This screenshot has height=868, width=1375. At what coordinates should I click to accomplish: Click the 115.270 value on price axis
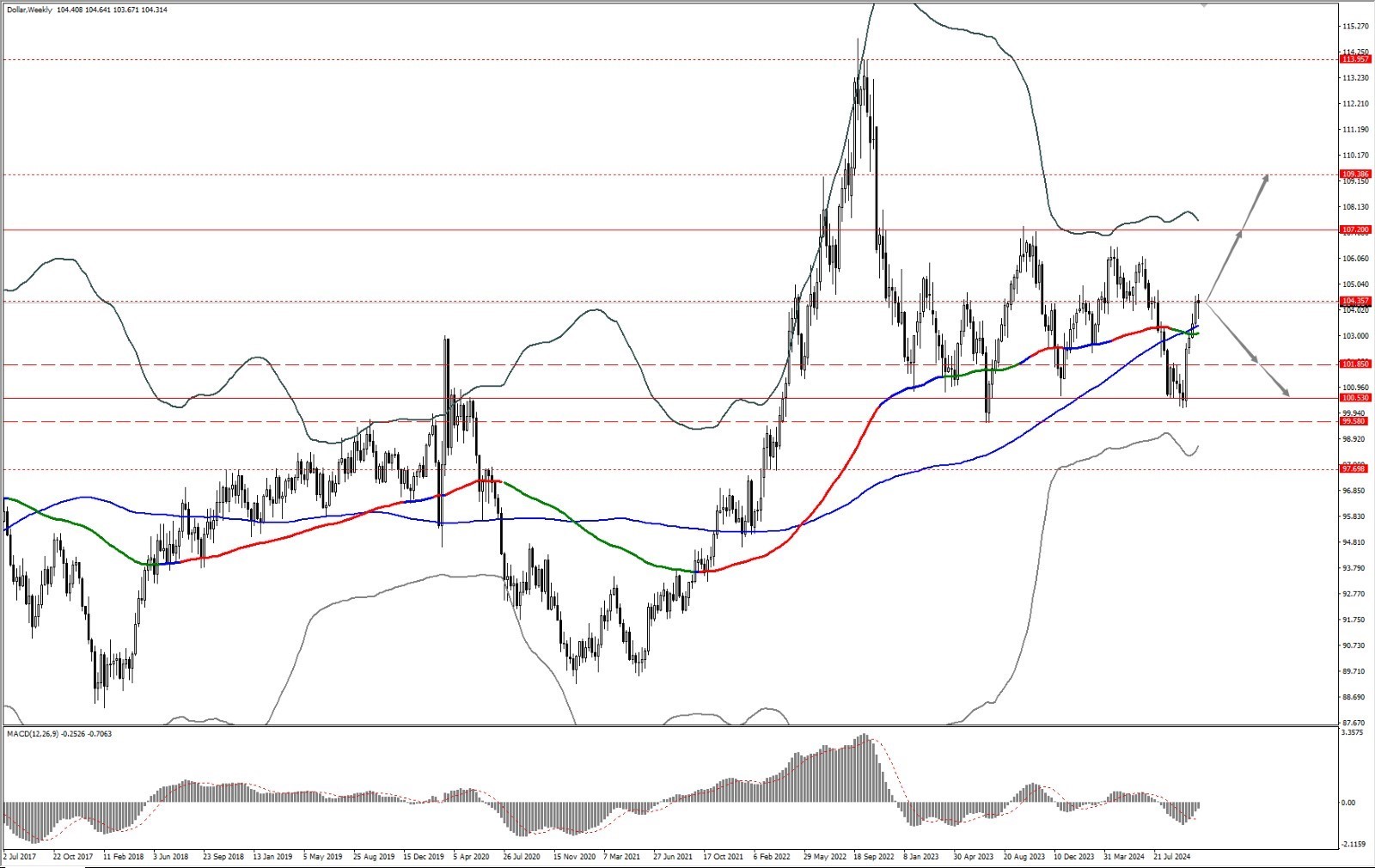[1355, 26]
